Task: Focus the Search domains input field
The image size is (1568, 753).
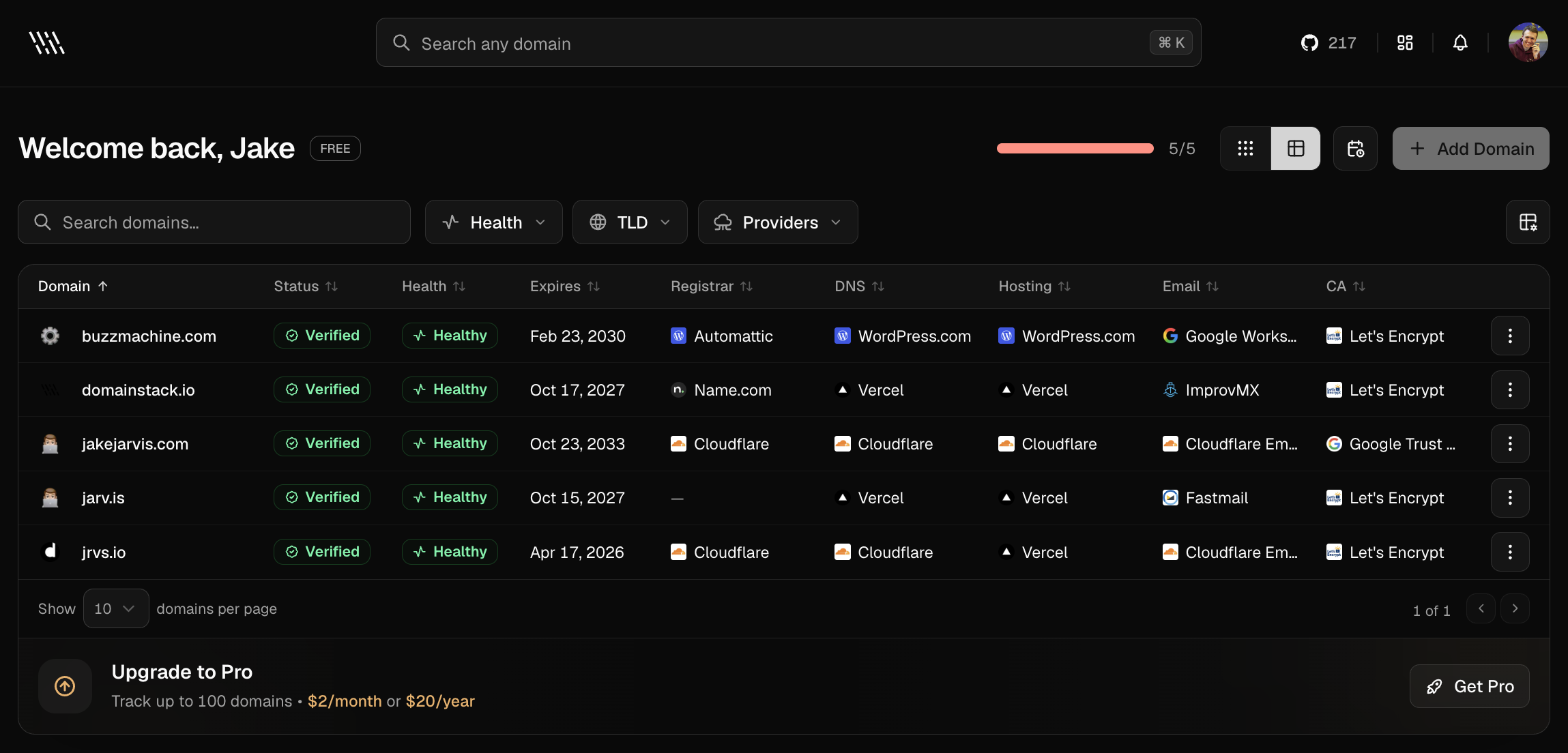Action: 225,222
